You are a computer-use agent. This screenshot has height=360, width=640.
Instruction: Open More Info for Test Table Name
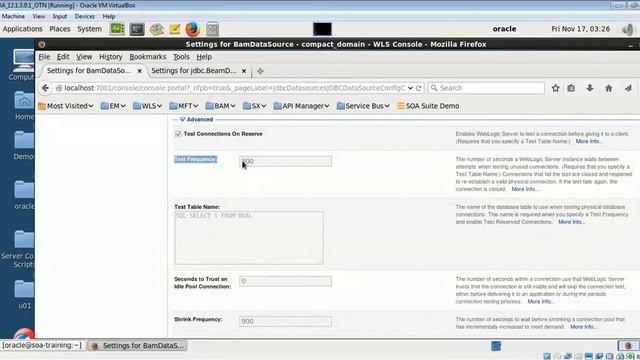tap(571, 222)
